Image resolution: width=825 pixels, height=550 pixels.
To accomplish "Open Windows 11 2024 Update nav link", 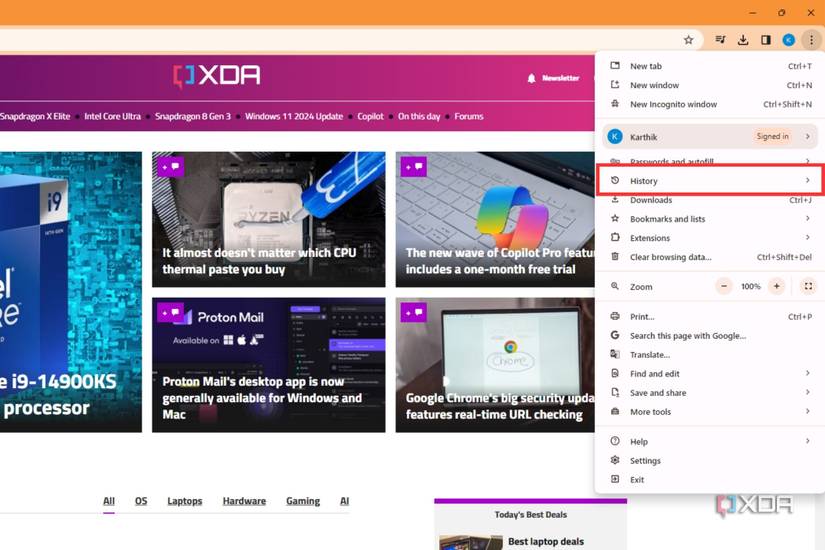I will pos(294,116).
